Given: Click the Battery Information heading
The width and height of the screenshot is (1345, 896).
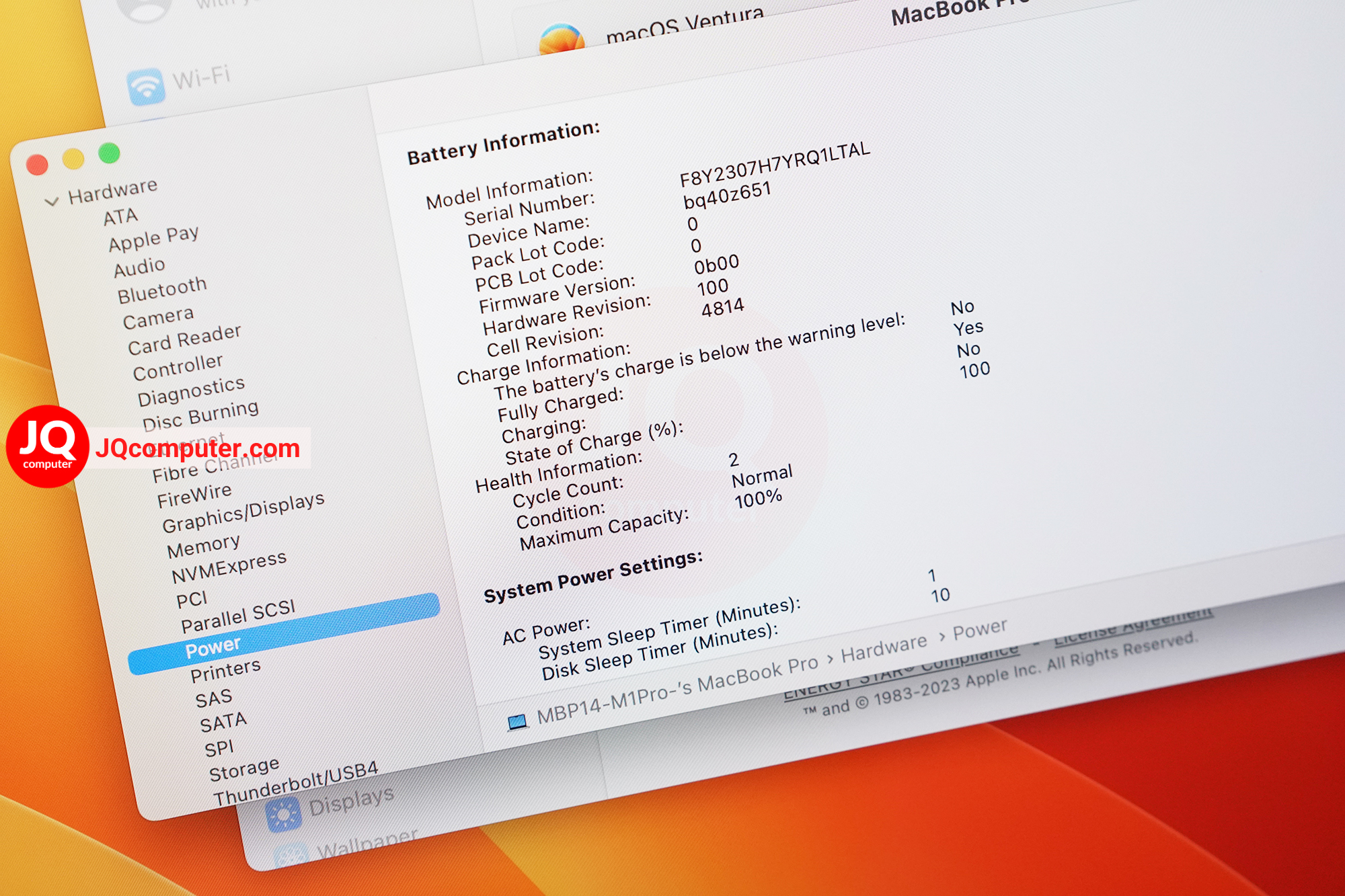Looking at the screenshot, I should coord(503,144).
